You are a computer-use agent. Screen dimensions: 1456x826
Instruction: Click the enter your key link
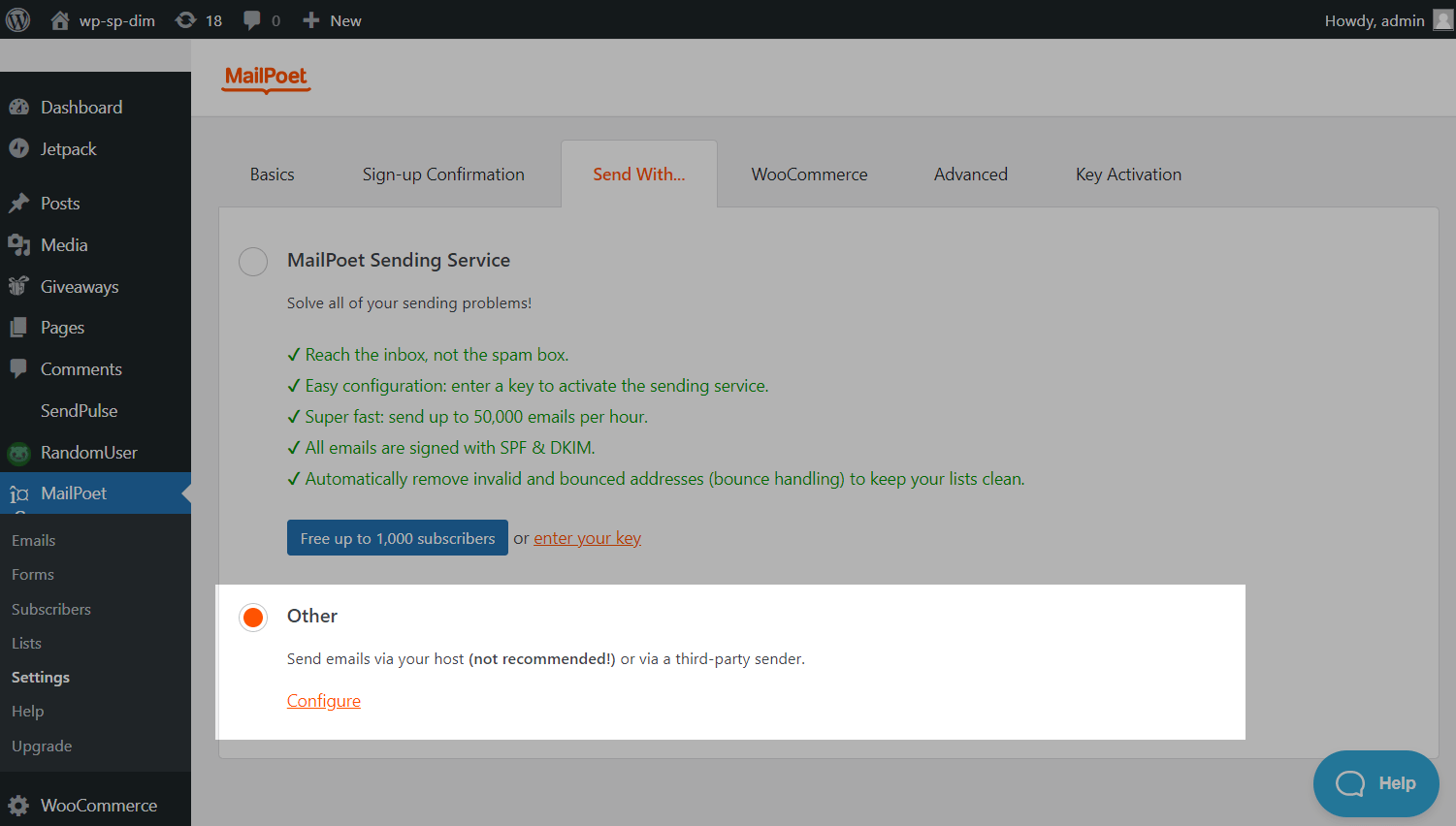[587, 538]
